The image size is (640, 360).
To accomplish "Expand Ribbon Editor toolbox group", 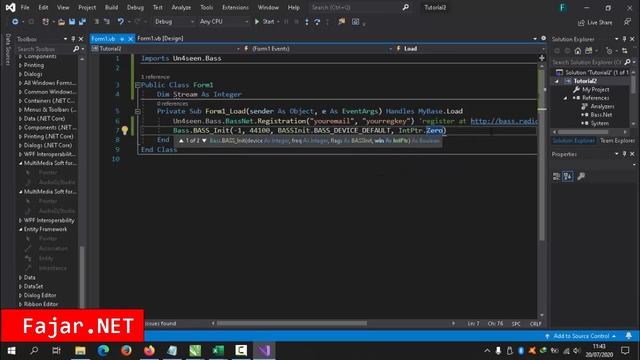I will pos(21,304).
